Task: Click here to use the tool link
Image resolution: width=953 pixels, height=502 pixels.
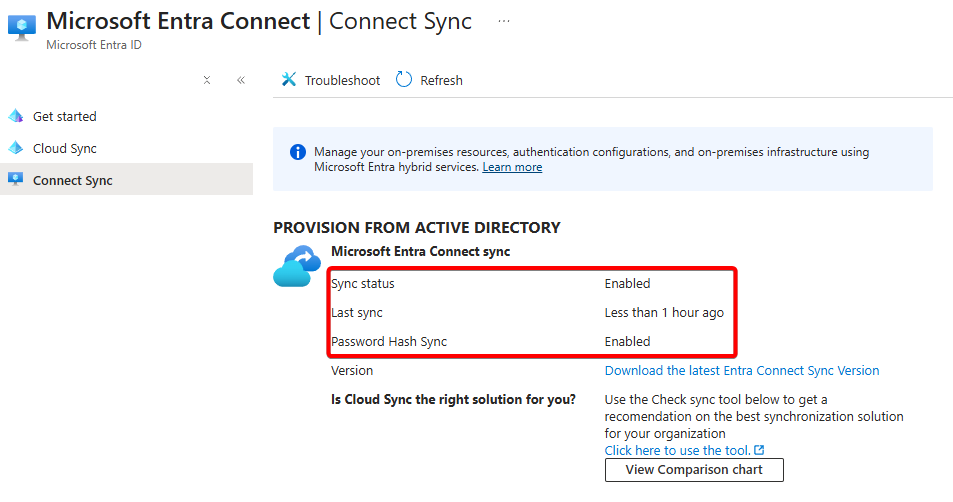Action: click(677, 450)
